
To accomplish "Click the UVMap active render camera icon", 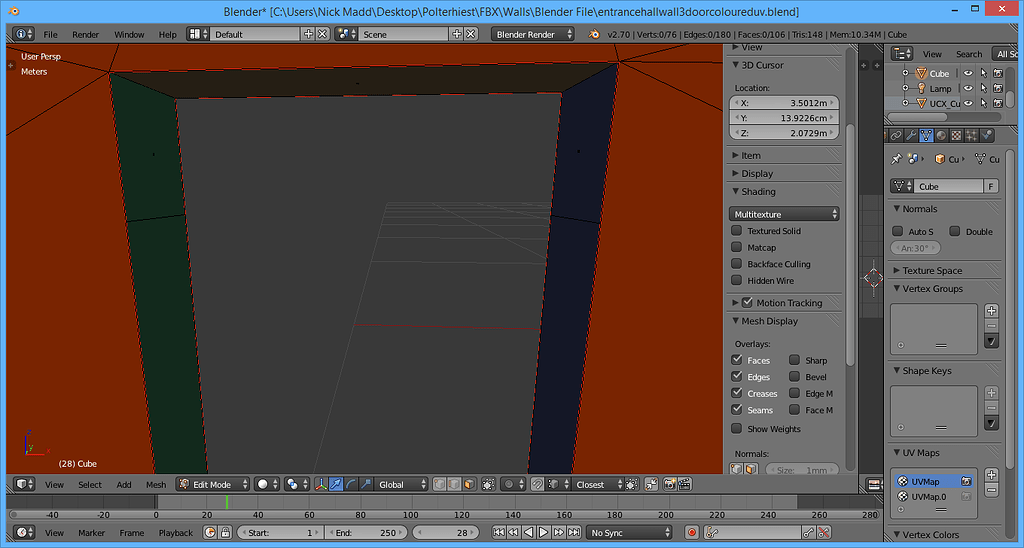I will point(966,481).
